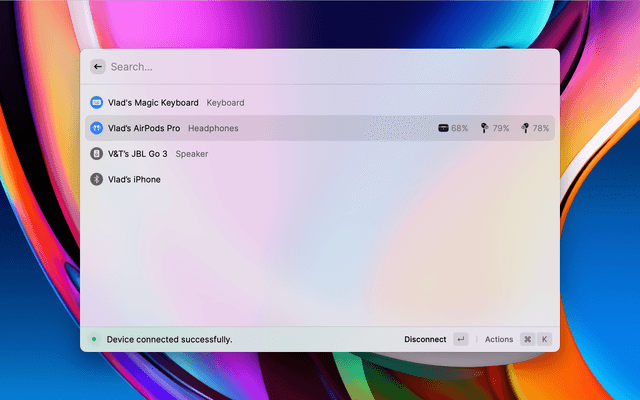Click the headphones icon beside Vlad's AirPods Pro
The image size is (640, 400).
97,128
